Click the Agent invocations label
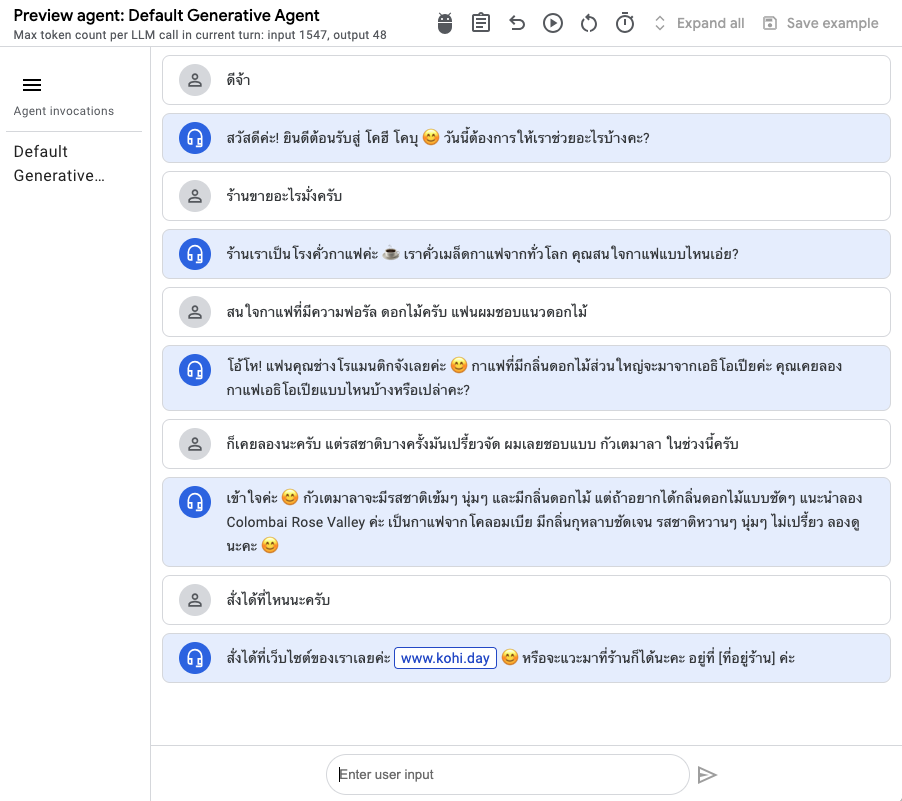The height and width of the screenshot is (801, 902). click(64, 111)
